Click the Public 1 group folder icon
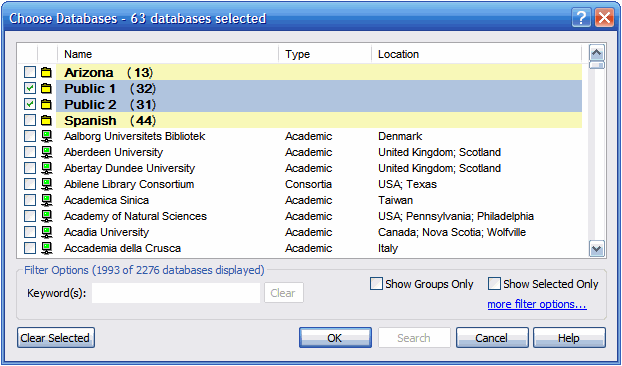622x366 pixels. [47, 88]
